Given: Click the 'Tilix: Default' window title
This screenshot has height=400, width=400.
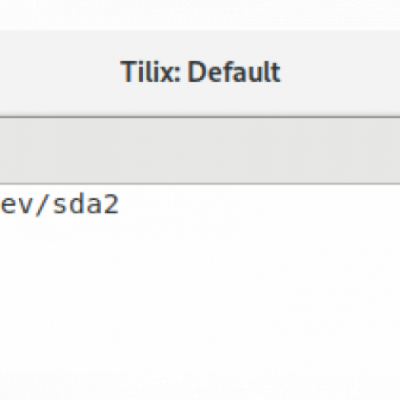Looking at the screenshot, I should click(200, 72).
